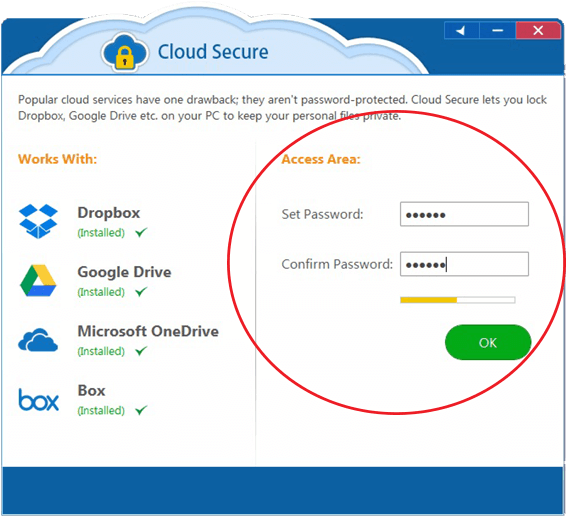Click the (Installed) status under Google Drive

pyautogui.click(x=101, y=292)
